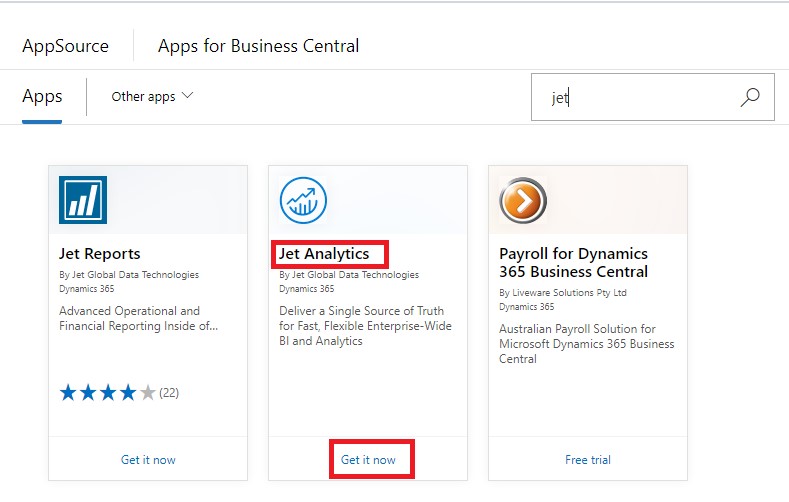Viewport: 789px width, 502px height.
Task: Click the (22) review count on Jet Reports
Action: pyautogui.click(x=169, y=393)
